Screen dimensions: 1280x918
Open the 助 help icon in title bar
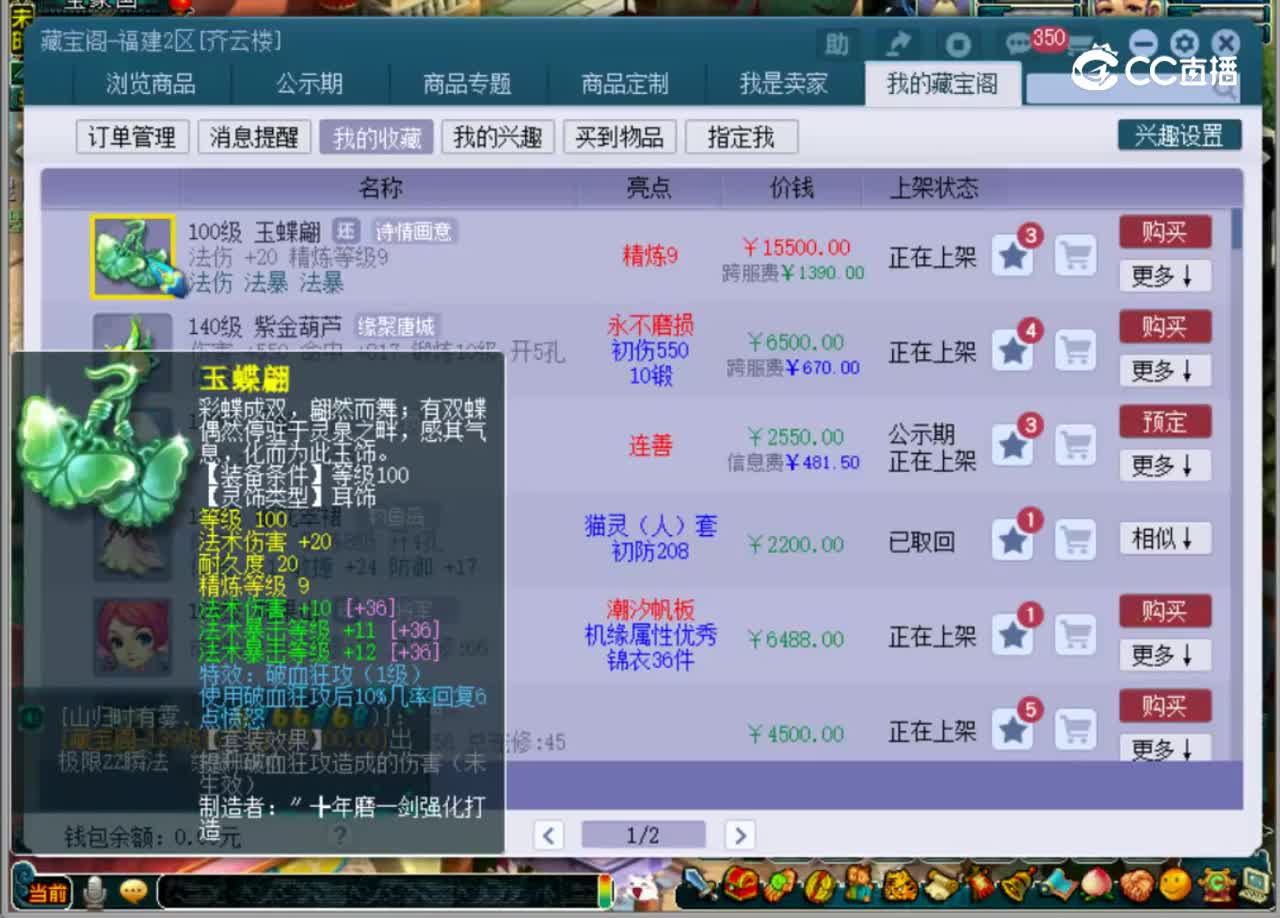tap(837, 44)
